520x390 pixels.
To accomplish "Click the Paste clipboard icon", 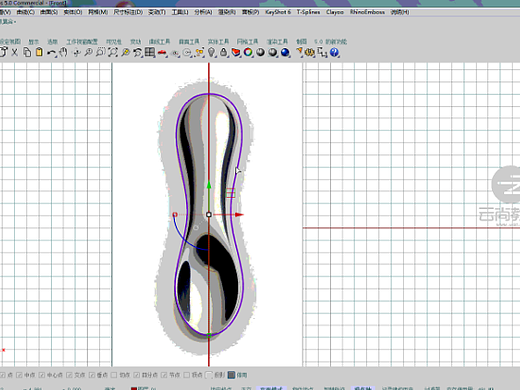I will coord(39,52).
